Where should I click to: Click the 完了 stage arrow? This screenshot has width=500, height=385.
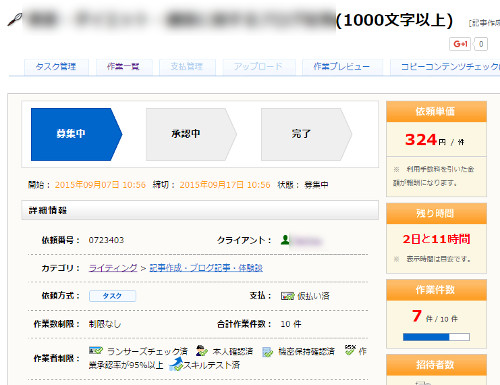(306, 134)
